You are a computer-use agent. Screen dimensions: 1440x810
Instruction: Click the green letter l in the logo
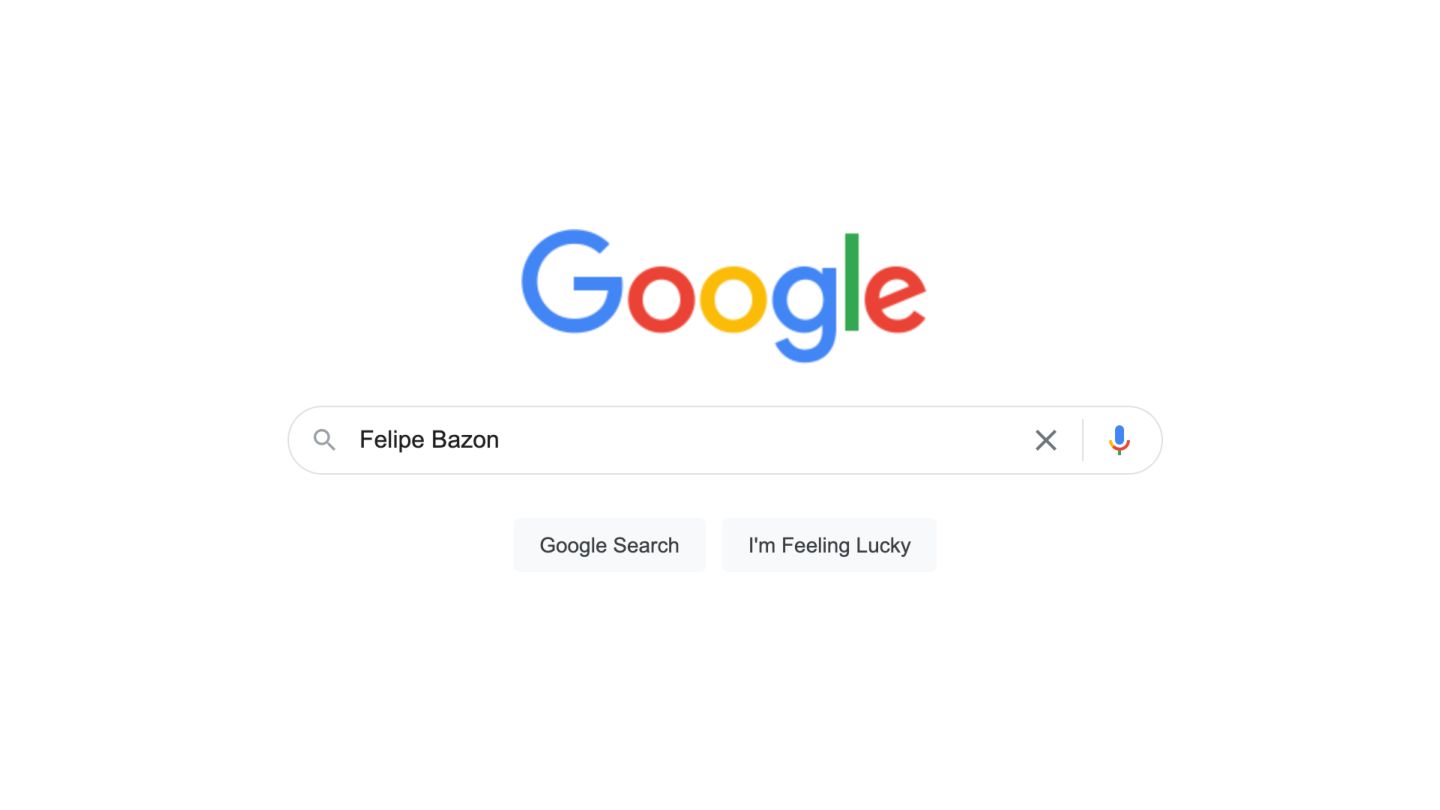click(852, 282)
